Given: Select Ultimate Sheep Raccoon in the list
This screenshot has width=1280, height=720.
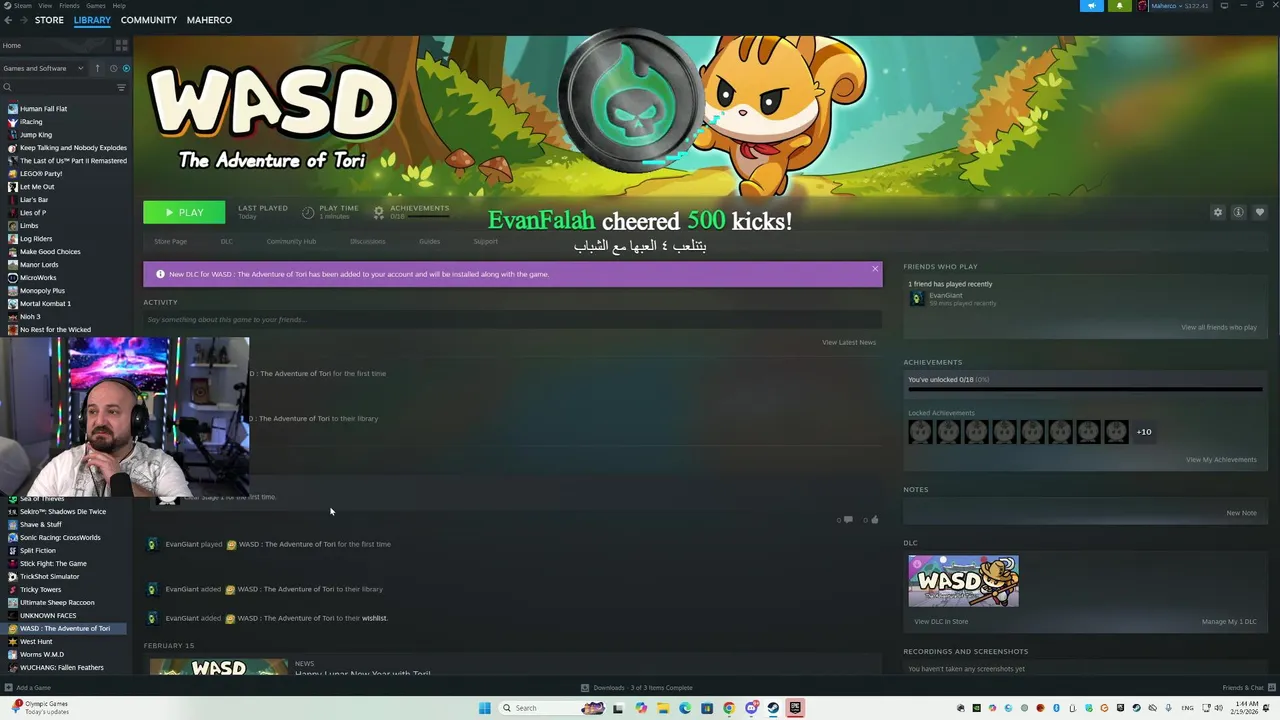Looking at the screenshot, I should 57,603.
